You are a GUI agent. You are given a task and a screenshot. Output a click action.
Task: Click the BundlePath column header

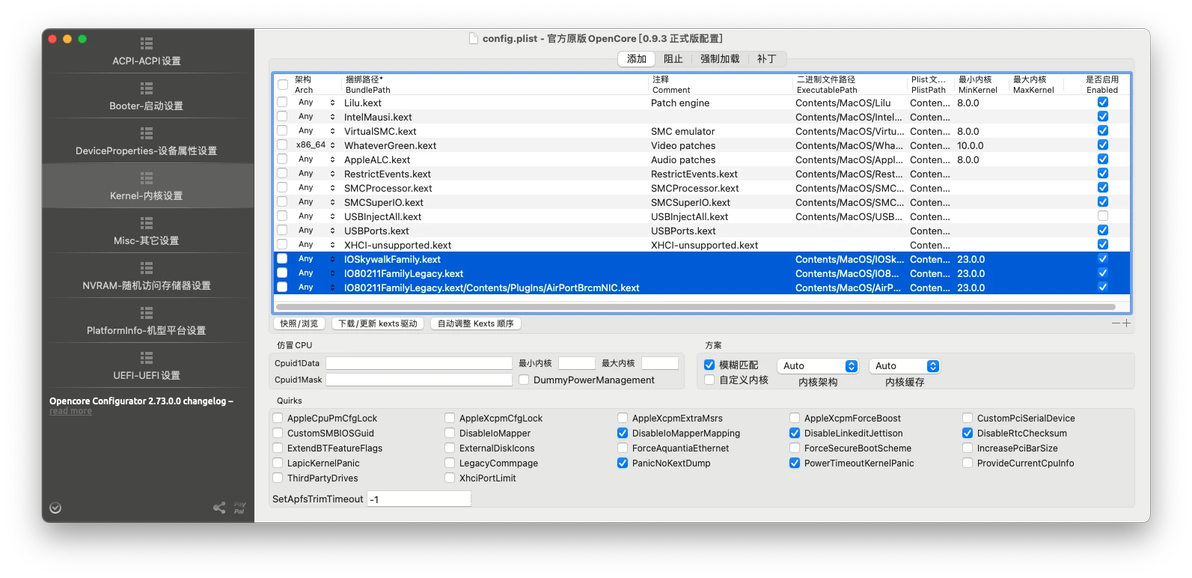pos(495,84)
